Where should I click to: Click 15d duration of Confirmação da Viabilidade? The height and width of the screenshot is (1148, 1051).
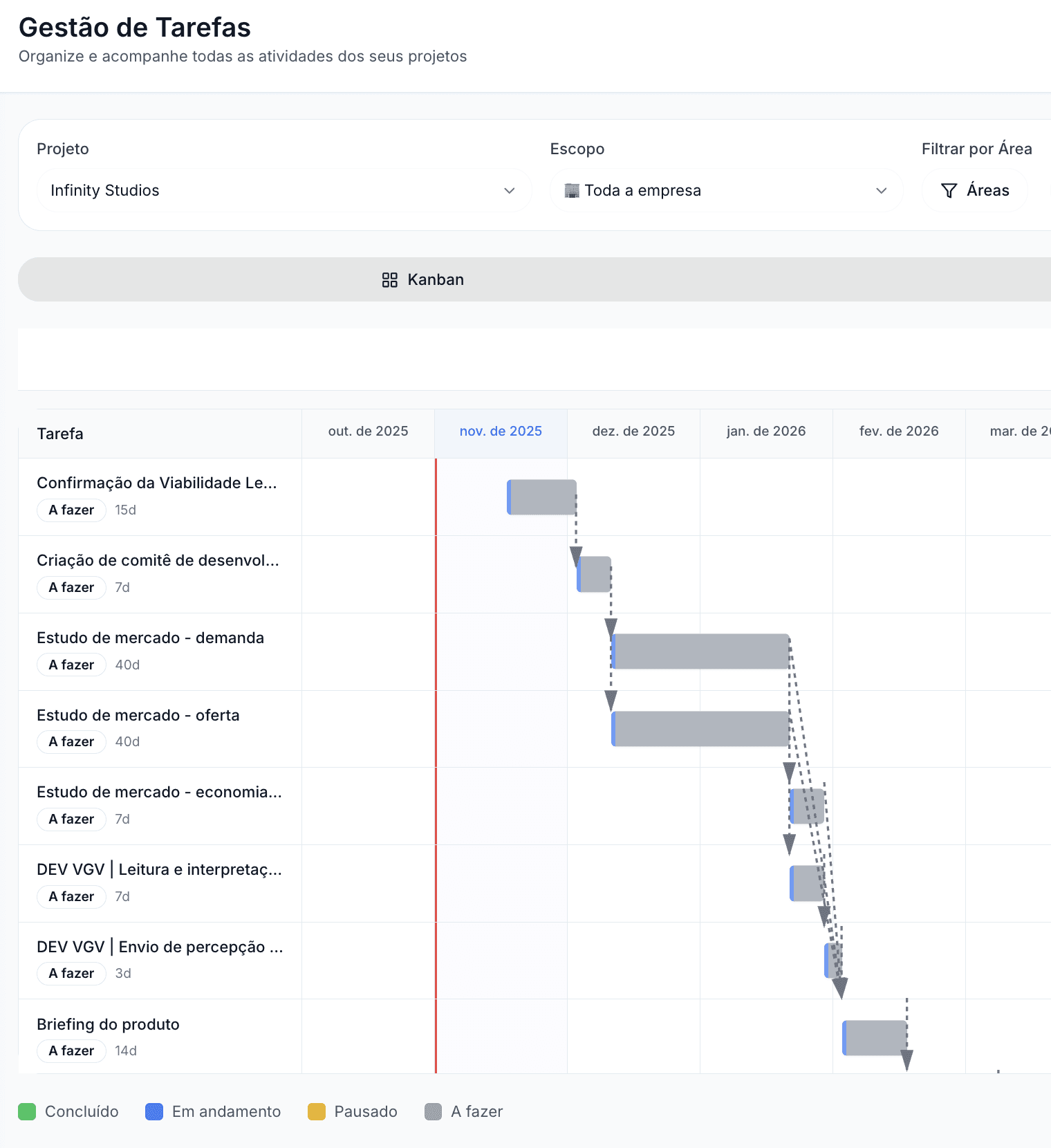coord(126,510)
